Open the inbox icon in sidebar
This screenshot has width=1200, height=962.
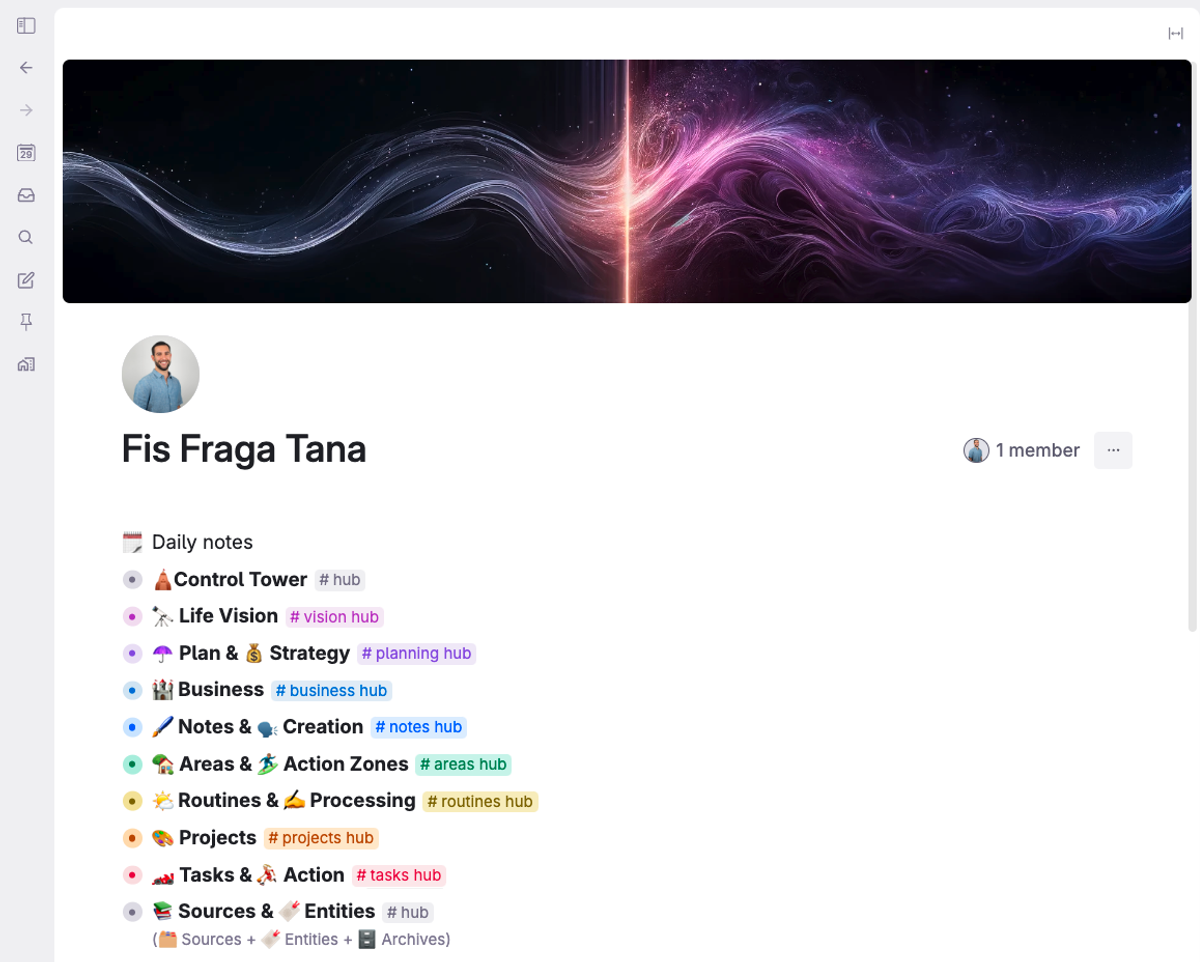(x=26, y=195)
